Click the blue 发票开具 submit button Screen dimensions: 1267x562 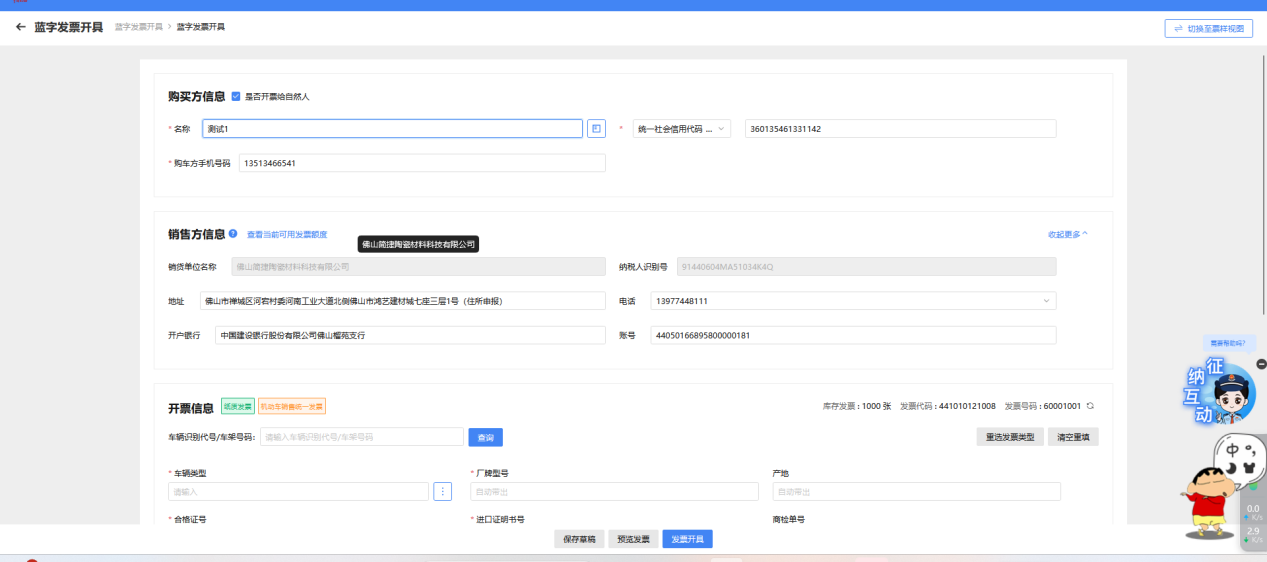pyautogui.click(x=687, y=539)
